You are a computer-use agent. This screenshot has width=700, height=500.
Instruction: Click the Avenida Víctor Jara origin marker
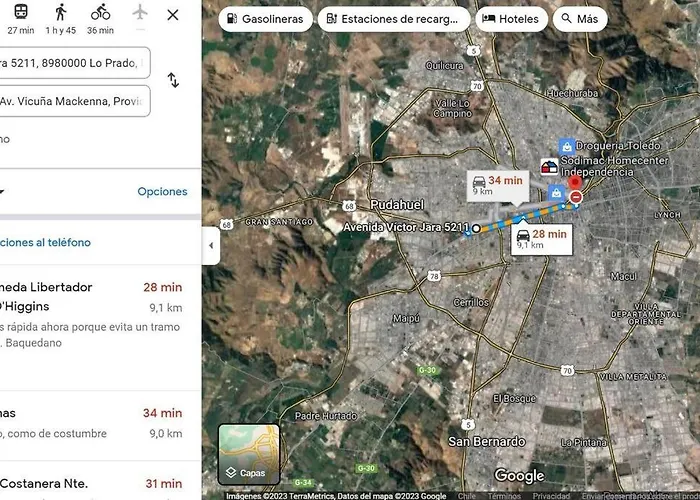[476, 228]
